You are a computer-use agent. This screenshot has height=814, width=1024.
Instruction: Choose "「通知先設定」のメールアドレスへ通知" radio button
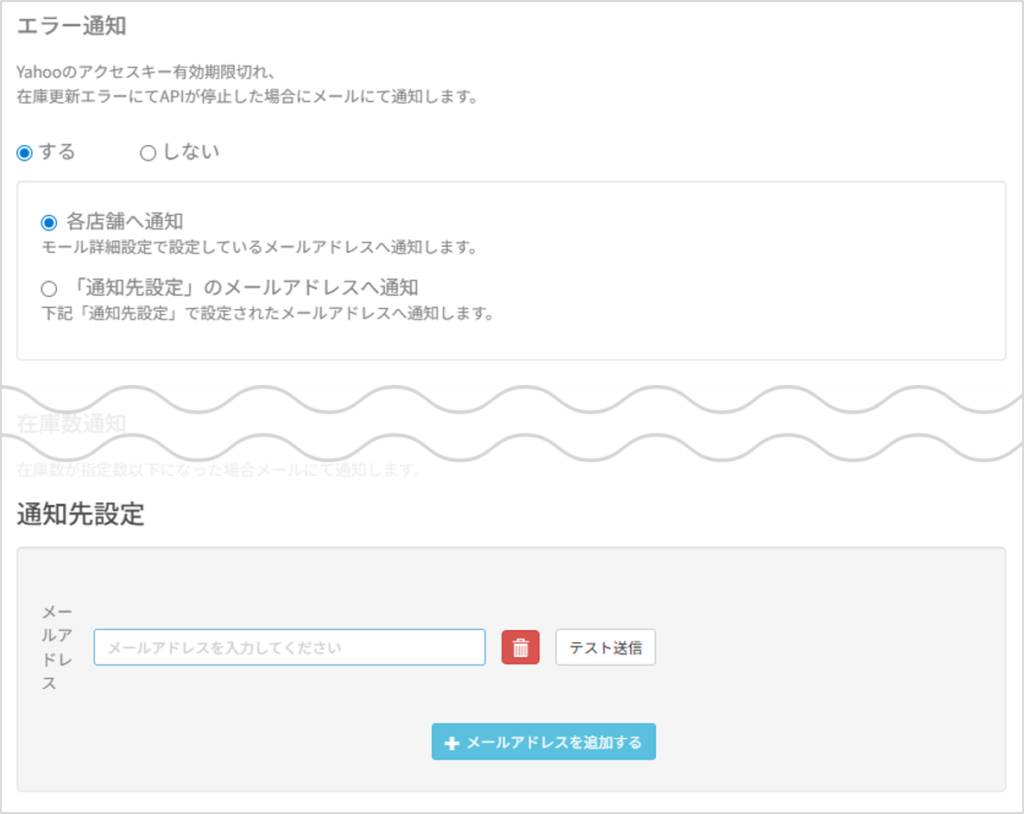[x=49, y=289]
